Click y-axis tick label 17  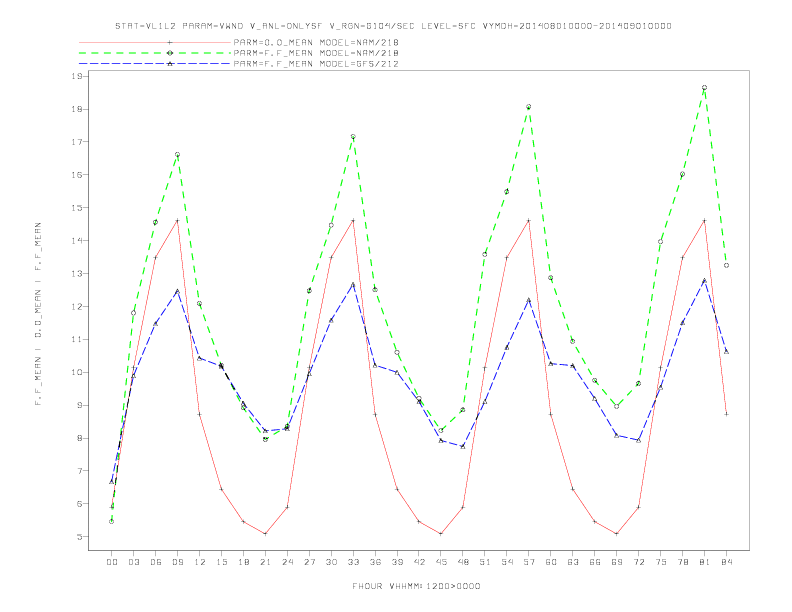(x=77, y=142)
